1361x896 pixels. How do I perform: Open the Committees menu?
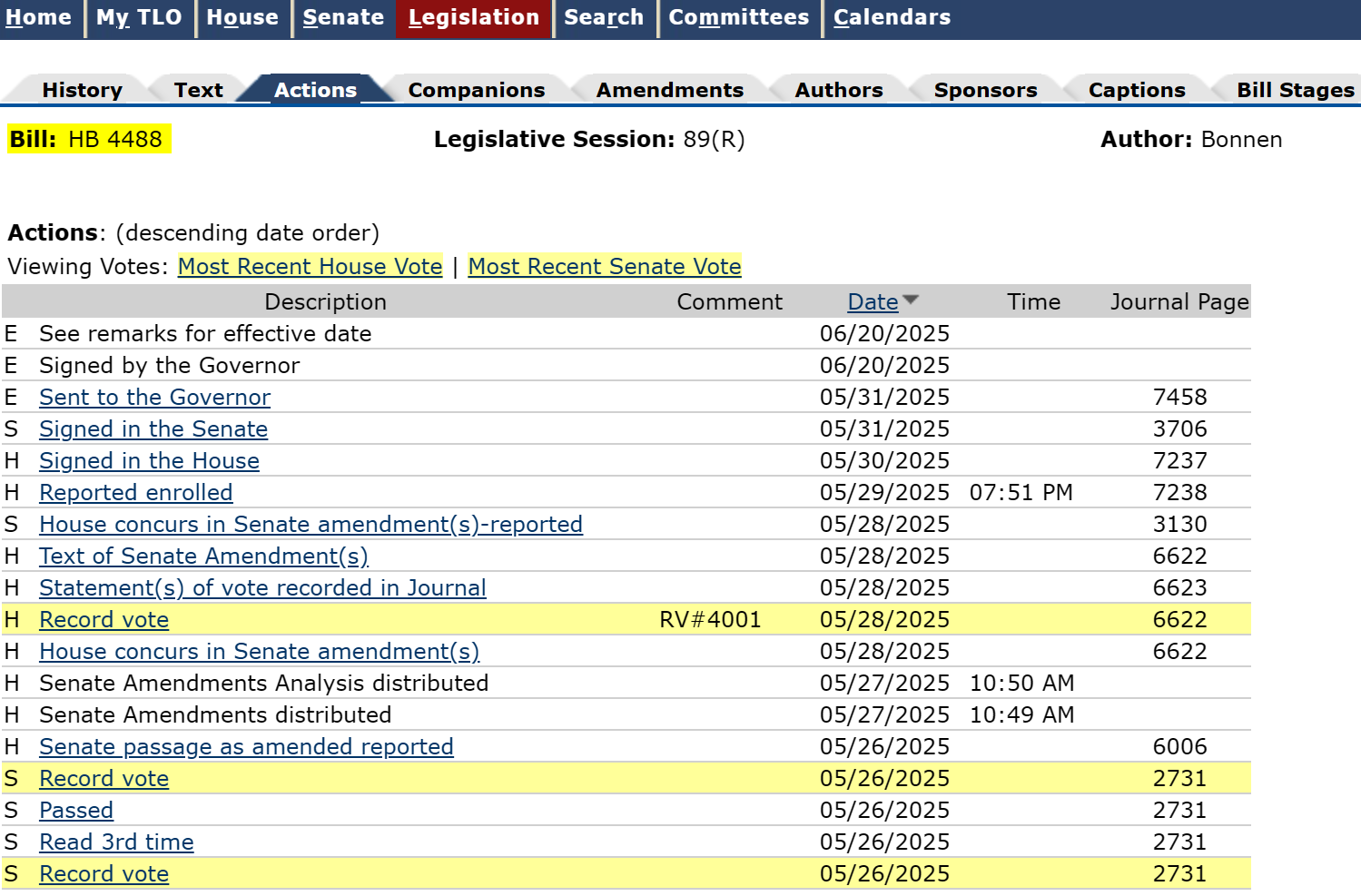[x=738, y=17]
